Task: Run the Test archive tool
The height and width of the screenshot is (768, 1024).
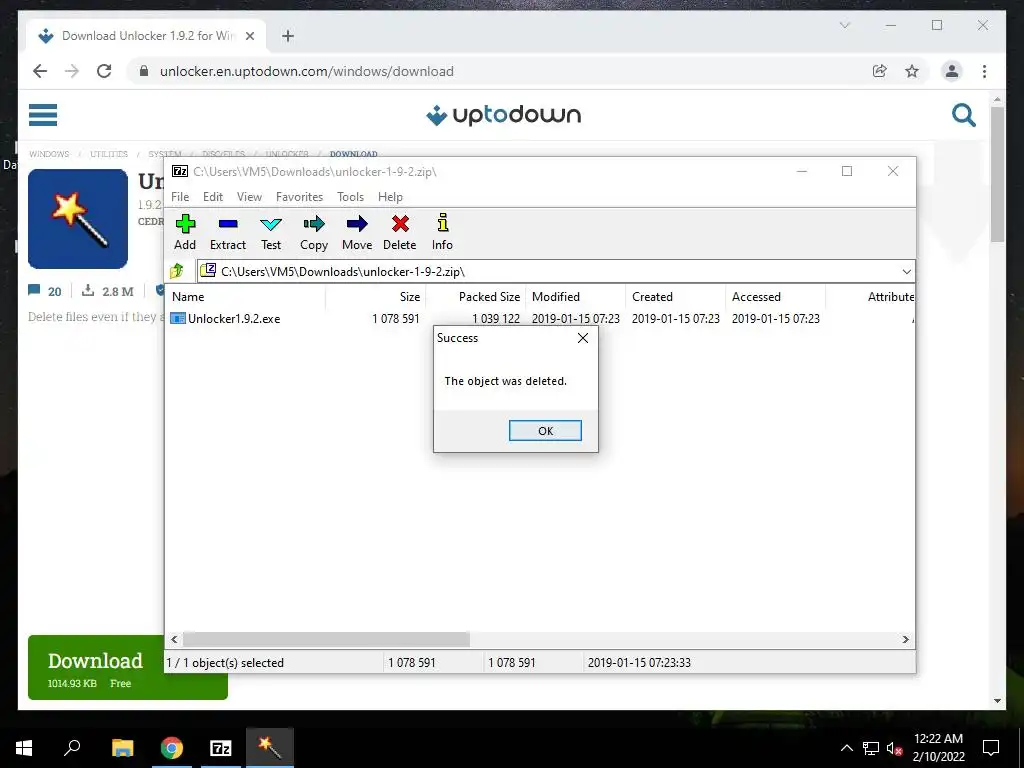Action: (271, 232)
